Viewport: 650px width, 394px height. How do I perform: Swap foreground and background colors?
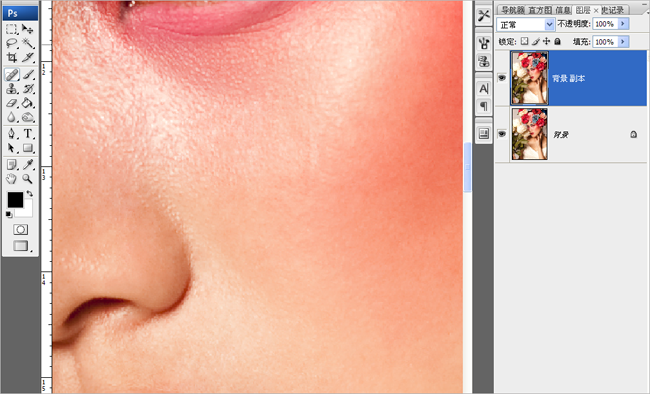click(29, 194)
